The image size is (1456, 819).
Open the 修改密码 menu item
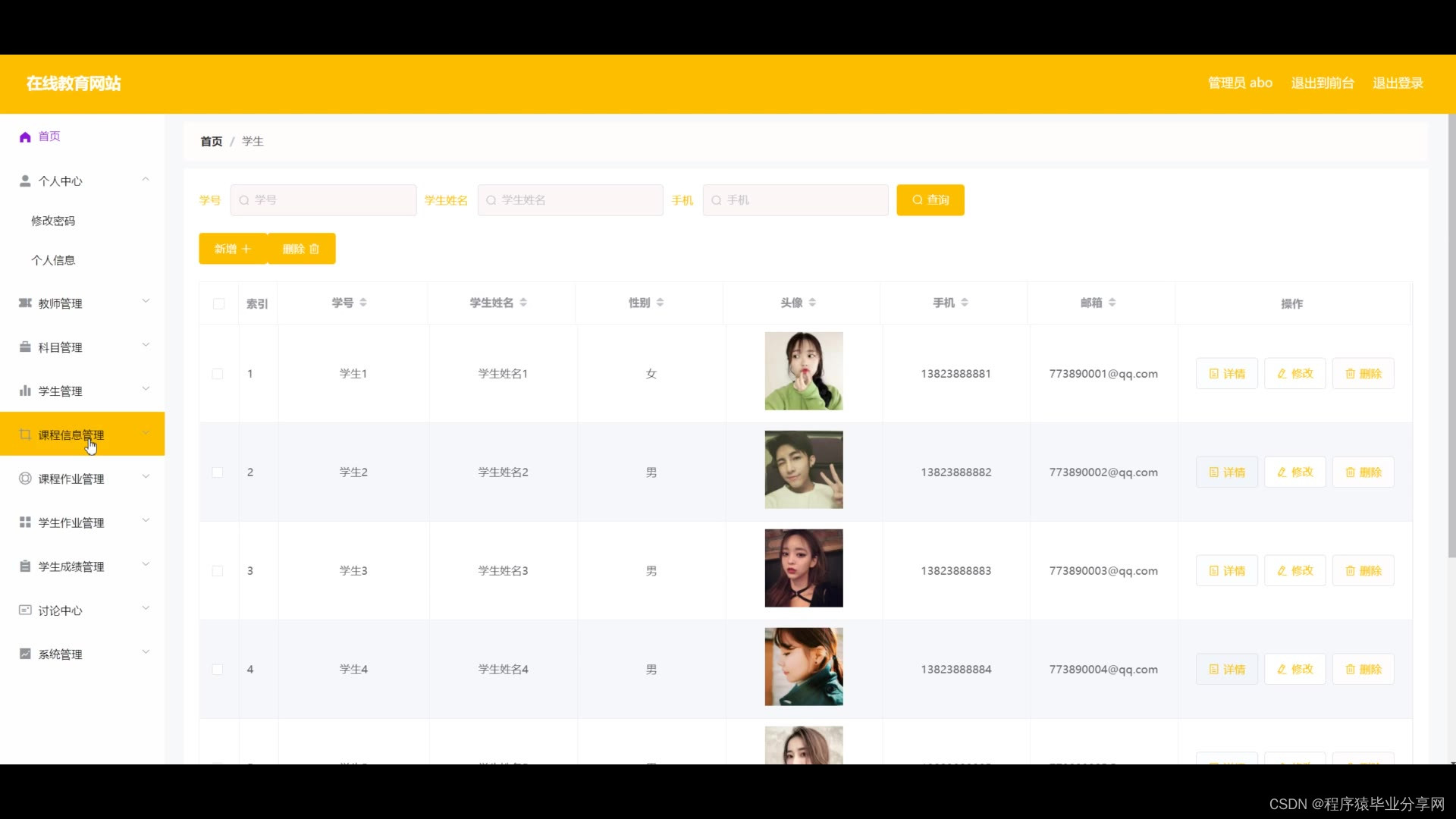53,221
